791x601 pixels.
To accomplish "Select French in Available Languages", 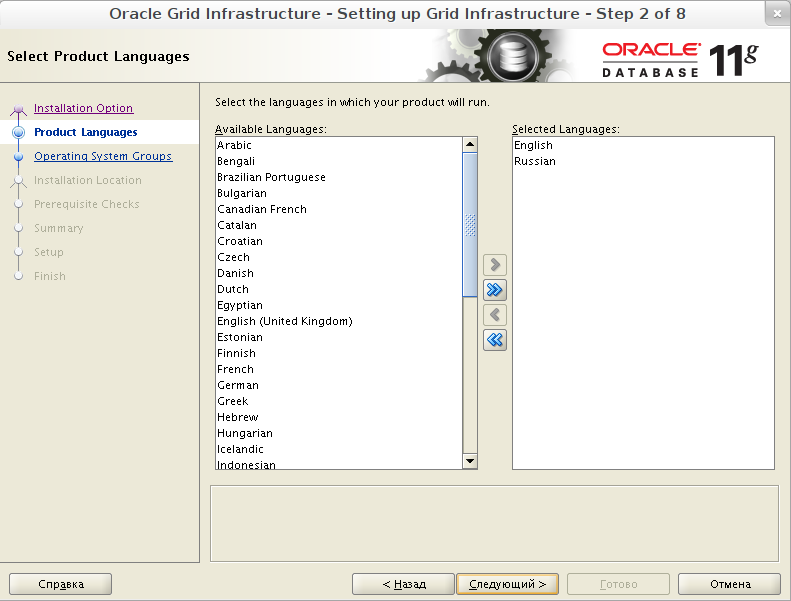I will coord(338,369).
